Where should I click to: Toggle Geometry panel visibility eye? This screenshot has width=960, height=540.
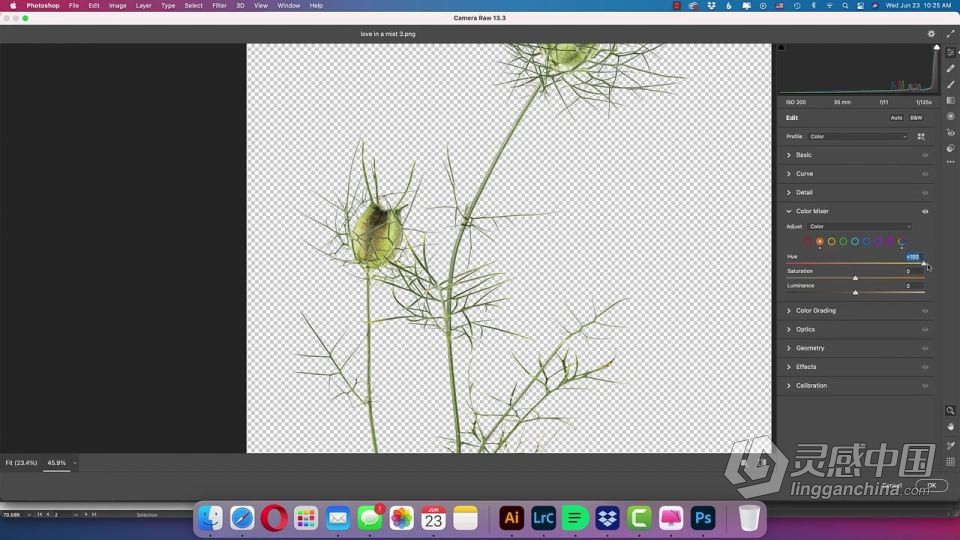click(x=925, y=348)
